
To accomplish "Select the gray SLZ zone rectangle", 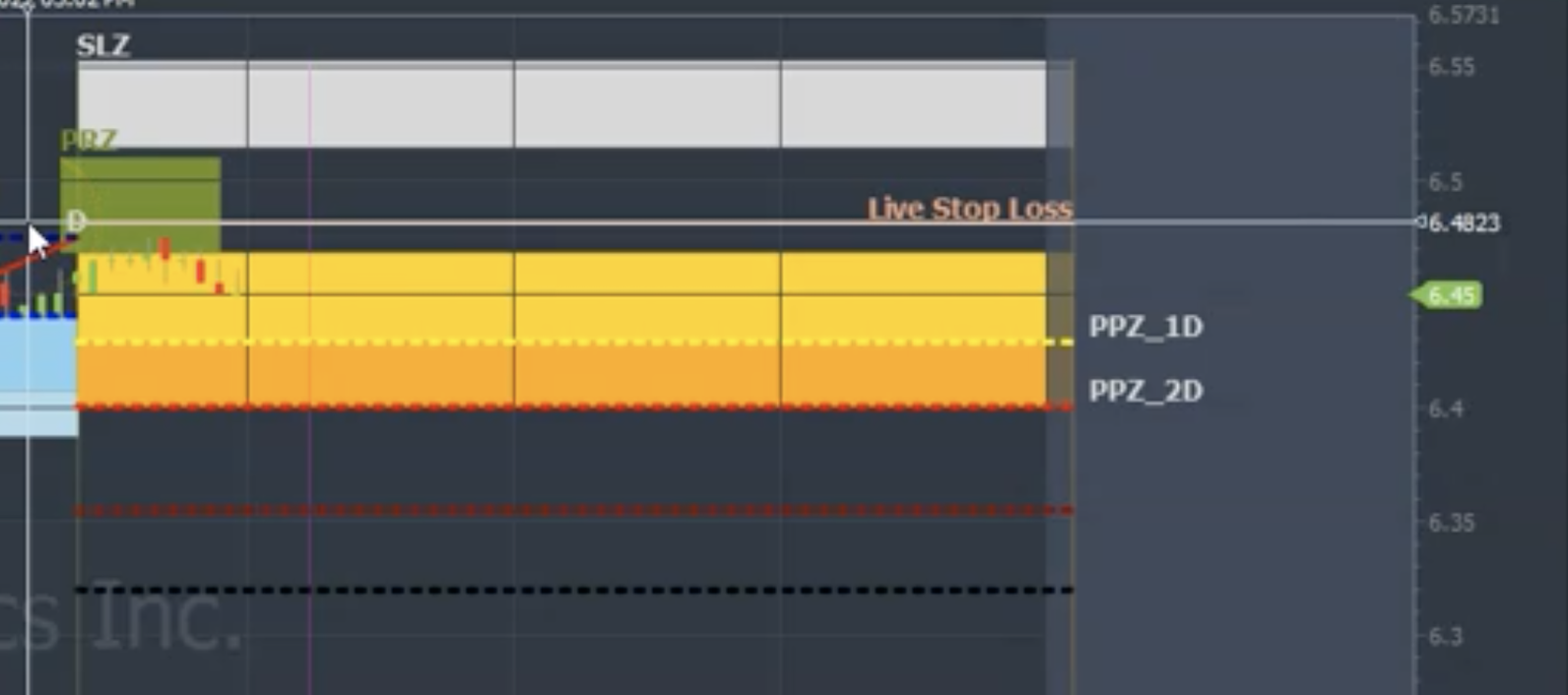I will pos(561,104).
